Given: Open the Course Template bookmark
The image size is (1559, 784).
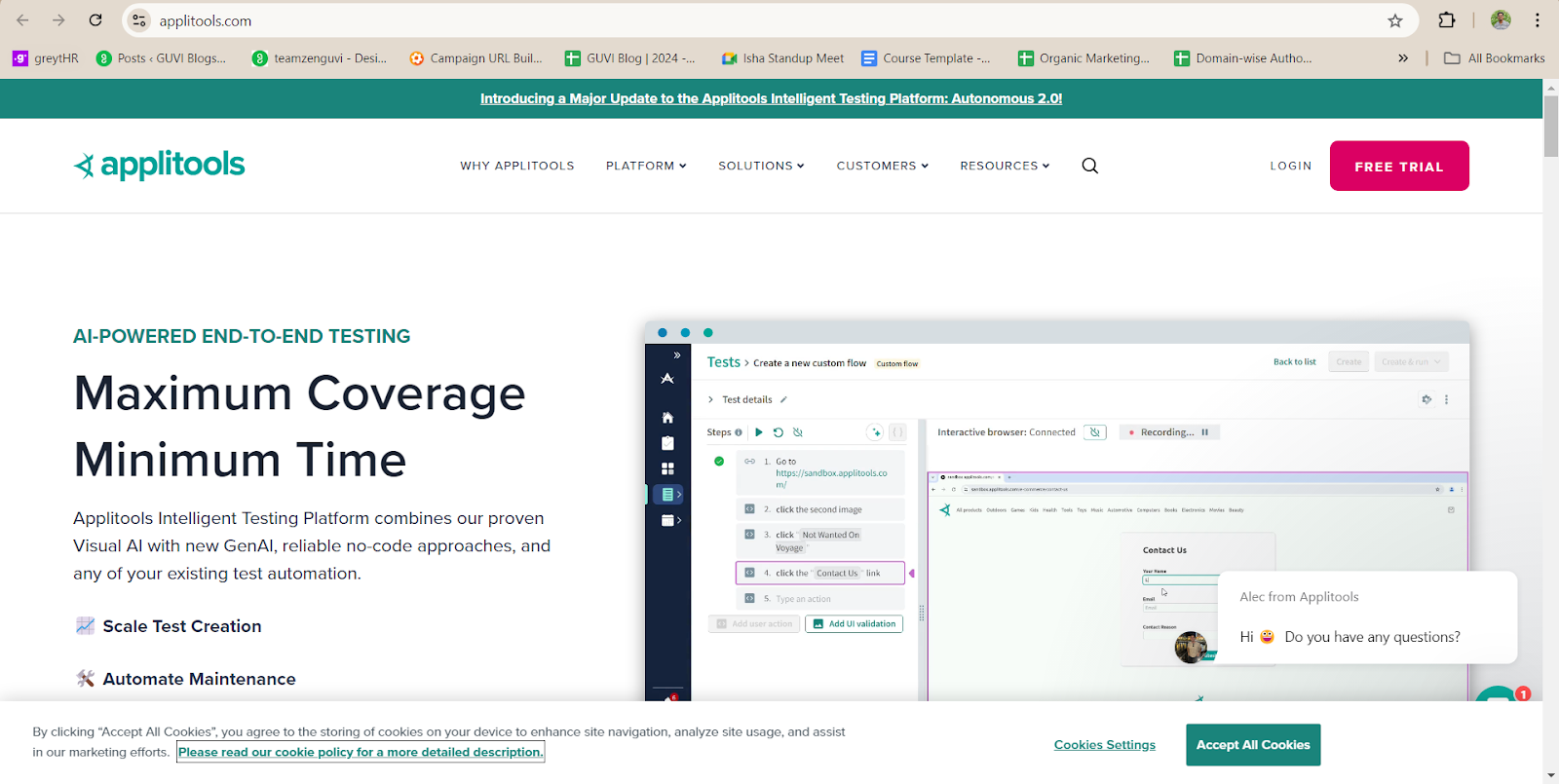Looking at the screenshot, I should click(926, 58).
